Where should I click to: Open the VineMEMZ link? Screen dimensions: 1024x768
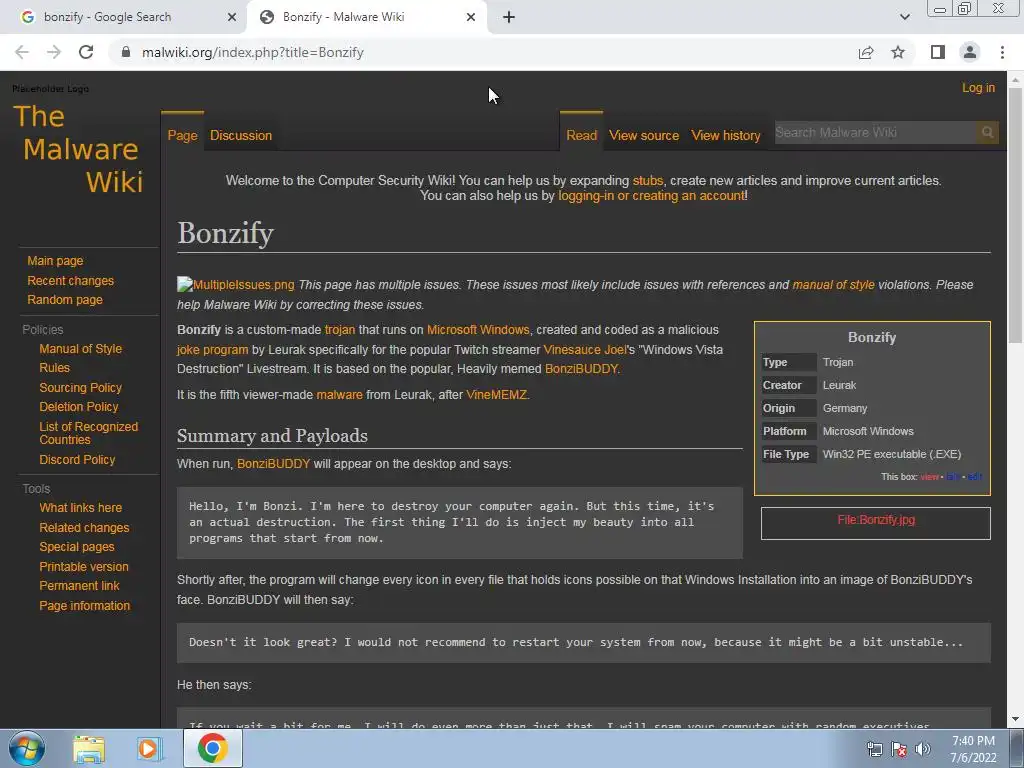point(496,394)
